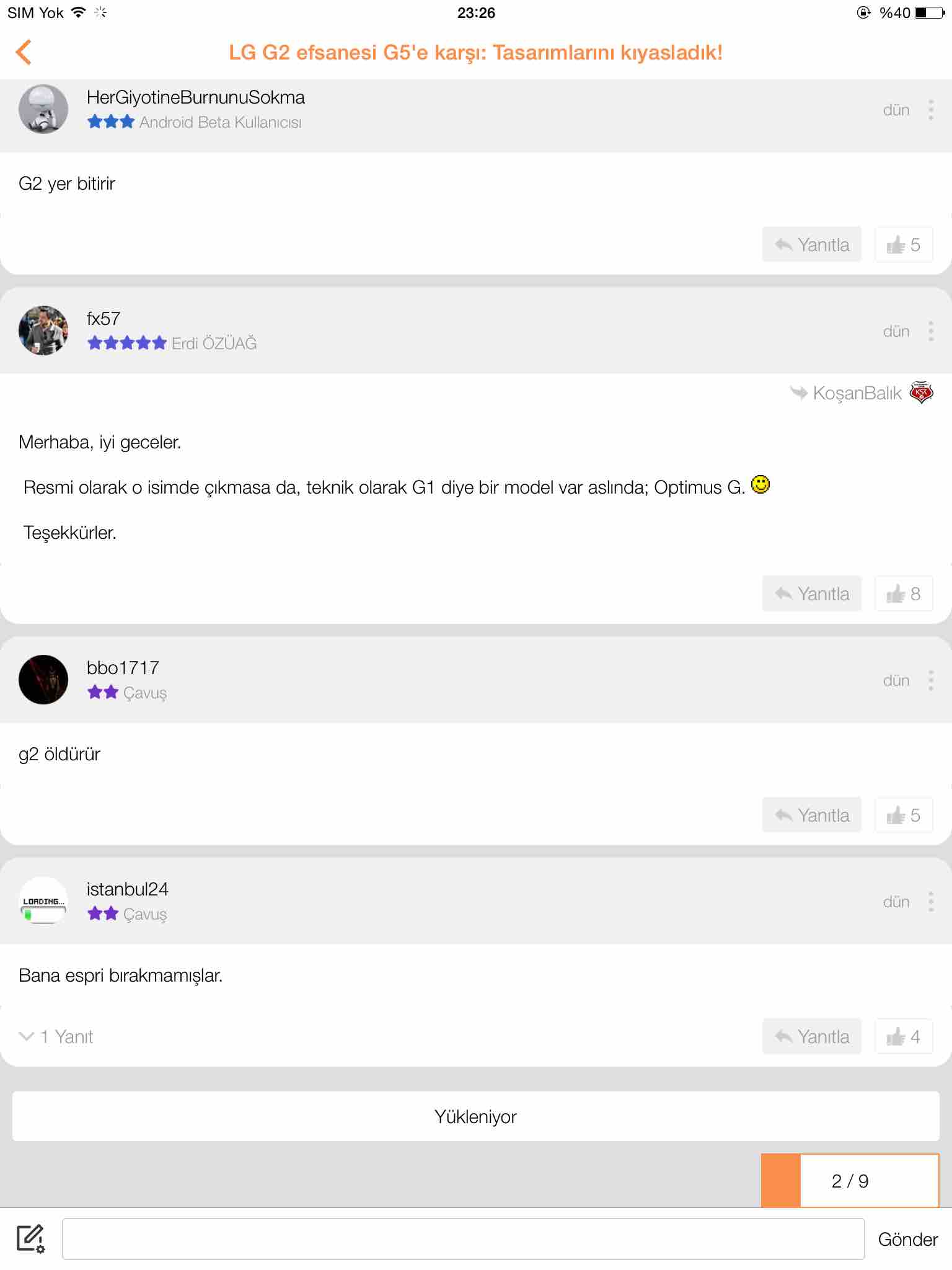Open three-dot menu on fx57's comment
Screen dimensions: 952x1270
click(931, 331)
